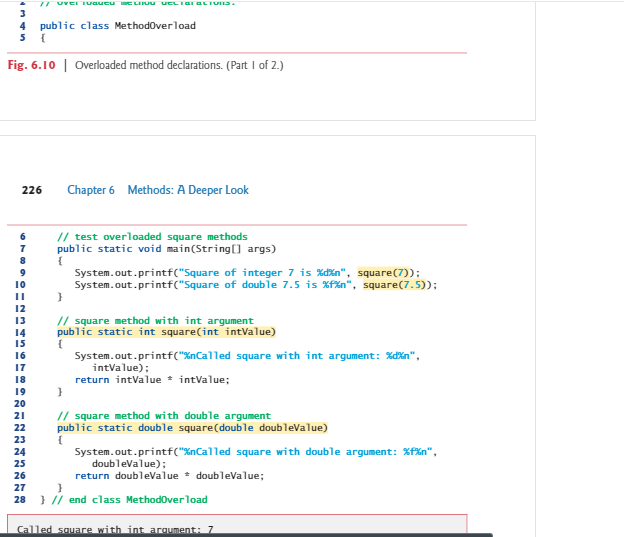Click line number 12 in the listing
624x537 pixels.
[x=20, y=309]
